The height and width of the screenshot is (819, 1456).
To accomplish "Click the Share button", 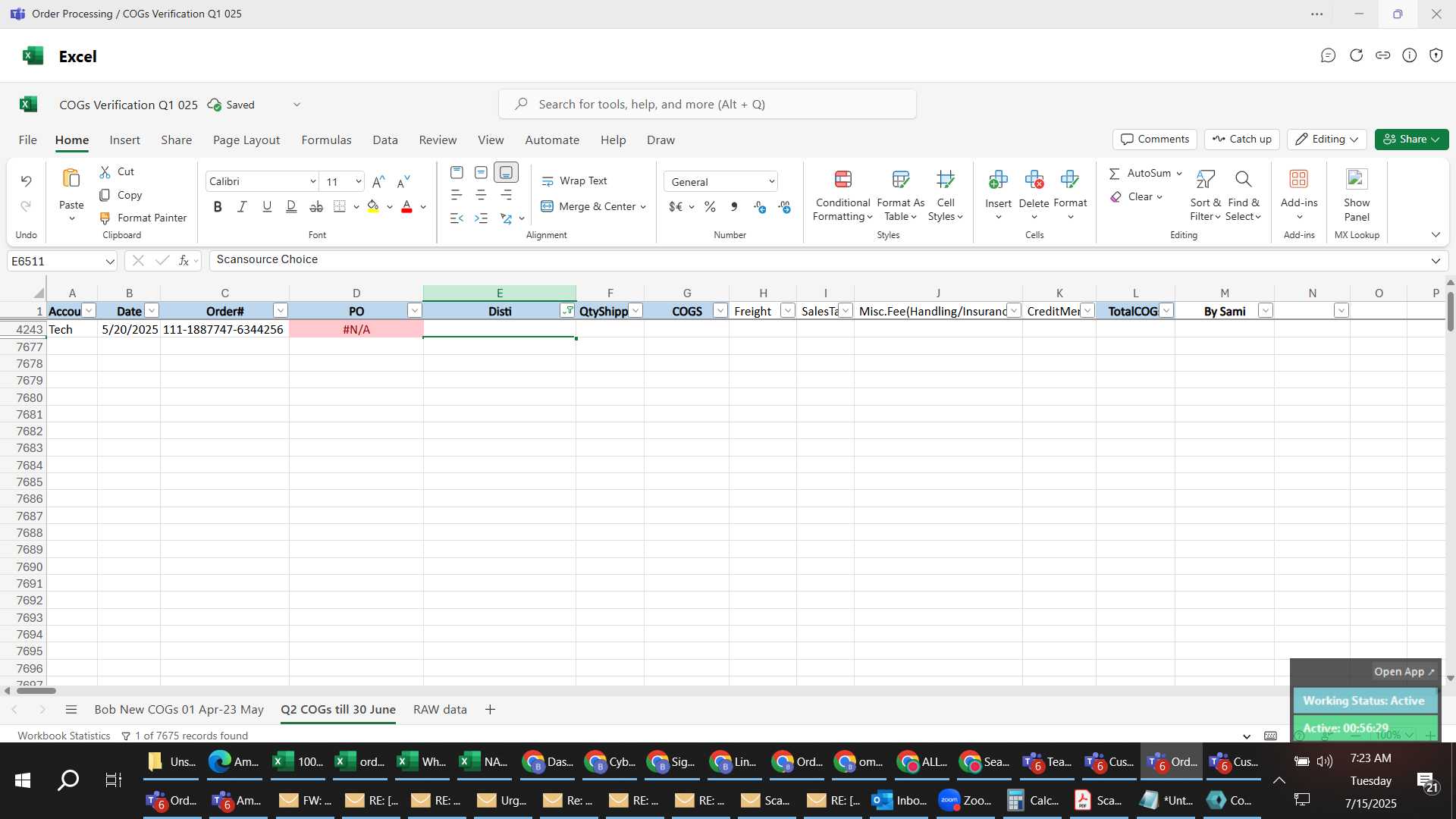I will (1411, 140).
